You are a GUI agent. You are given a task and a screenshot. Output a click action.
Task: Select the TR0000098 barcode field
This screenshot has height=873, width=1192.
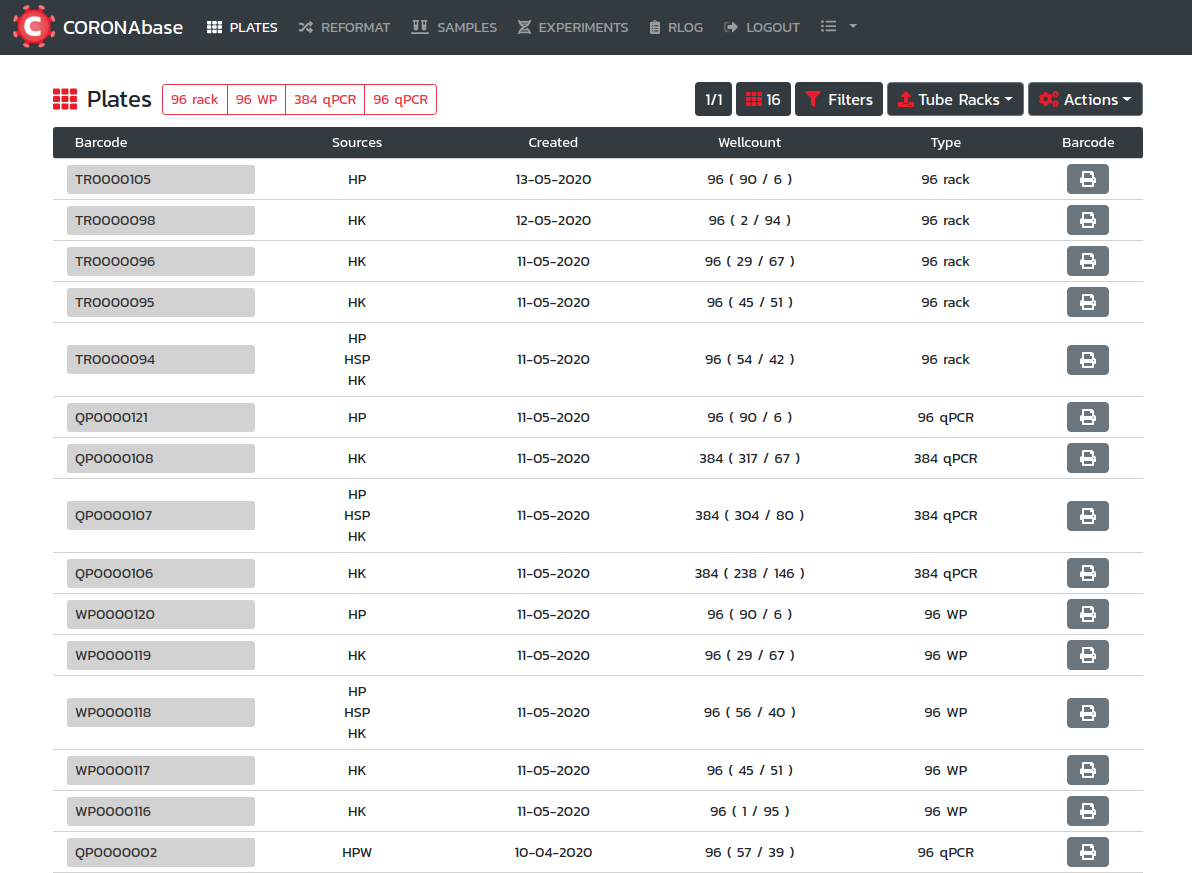click(x=160, y=221)
